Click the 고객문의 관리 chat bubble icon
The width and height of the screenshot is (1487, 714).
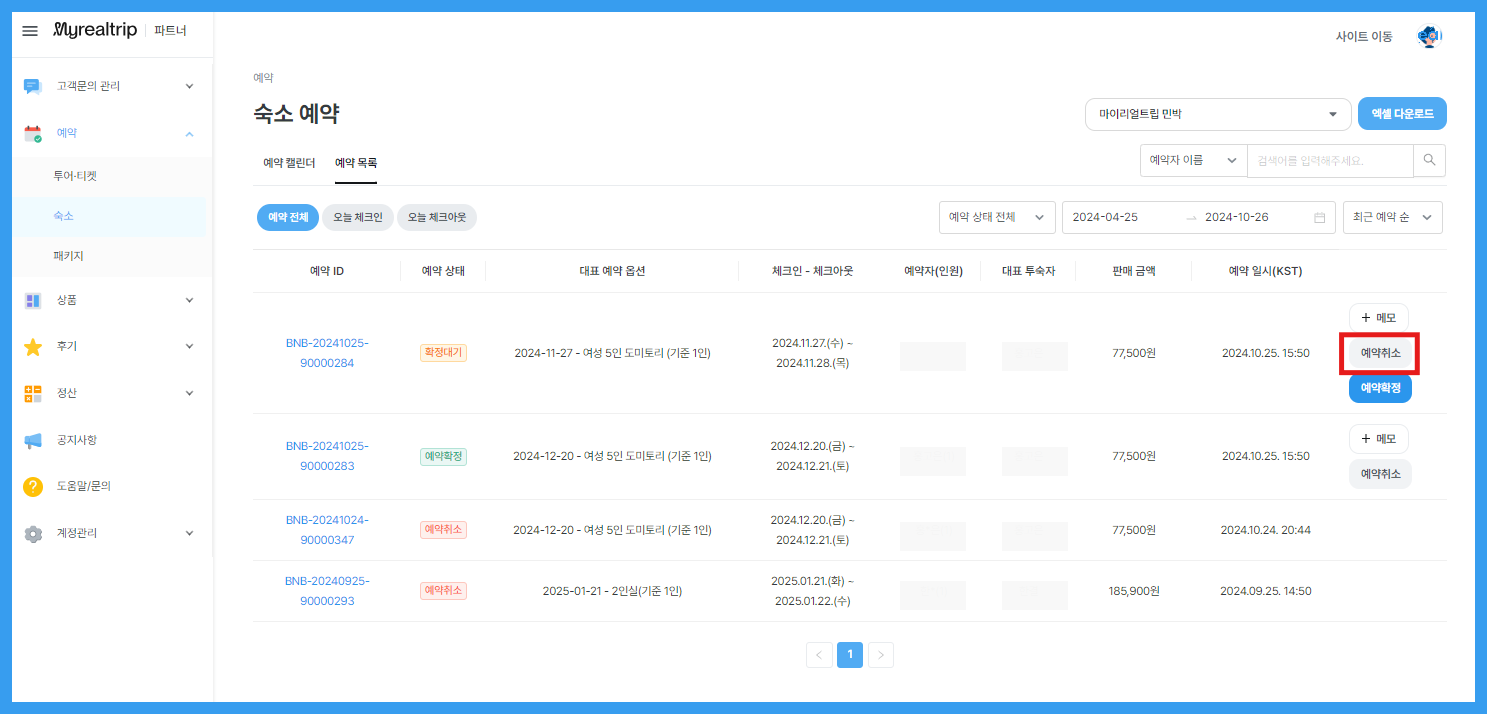click(x=31, y=86)
